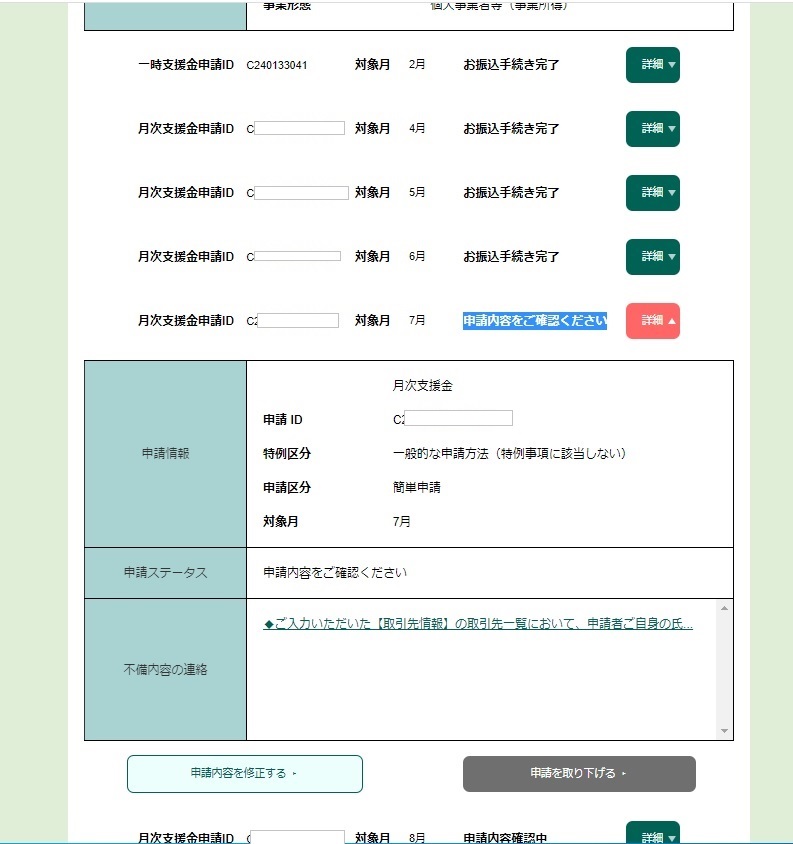Expand details for the 2月 application row
Image resolution: width=793 pixels, height=844 pixels.
[x=652, y=65]
